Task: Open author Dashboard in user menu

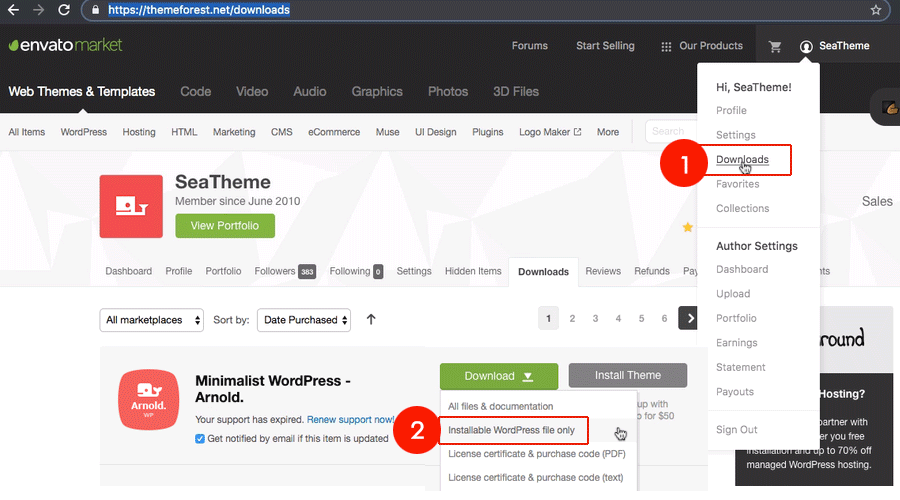Action: click(742, 269)
